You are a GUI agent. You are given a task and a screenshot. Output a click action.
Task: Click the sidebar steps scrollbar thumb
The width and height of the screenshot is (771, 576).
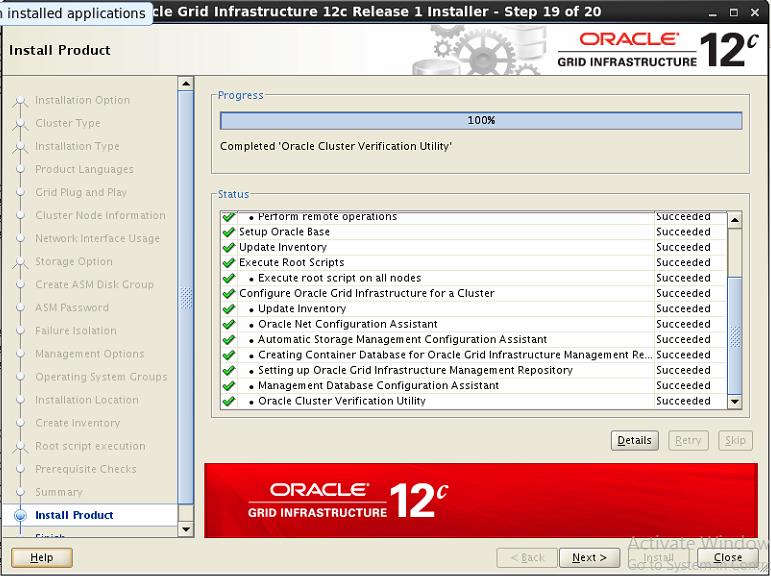pos(186,298)
